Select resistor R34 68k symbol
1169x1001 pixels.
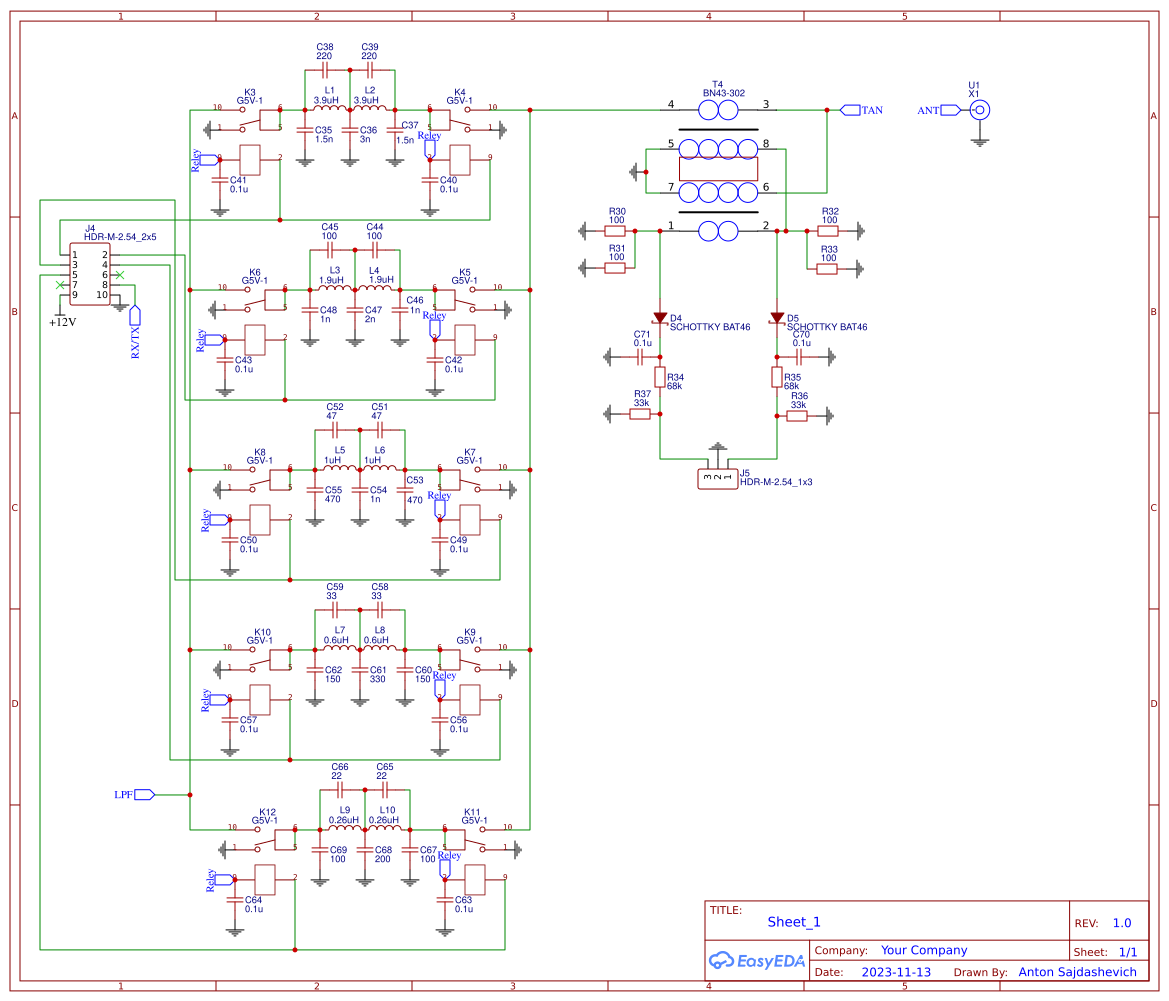click(x=661, y=378)
